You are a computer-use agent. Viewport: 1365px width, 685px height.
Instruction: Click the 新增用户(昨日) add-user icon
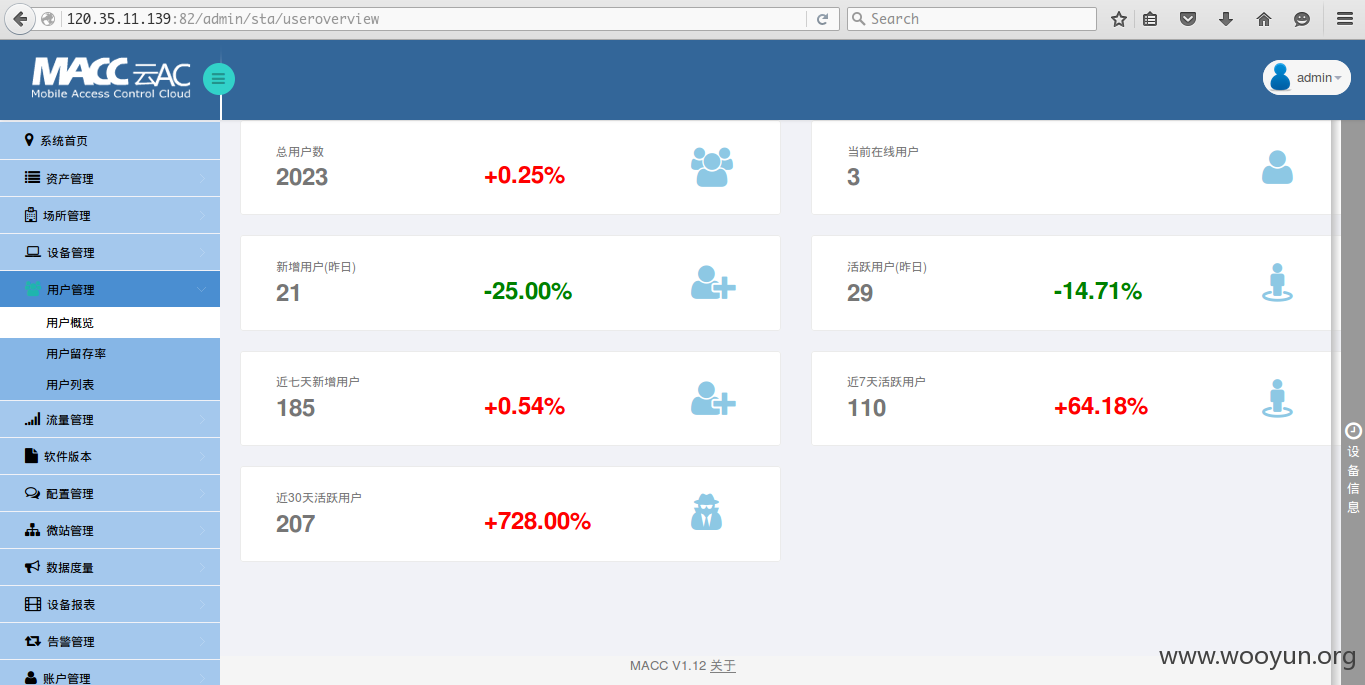(713, 283)
